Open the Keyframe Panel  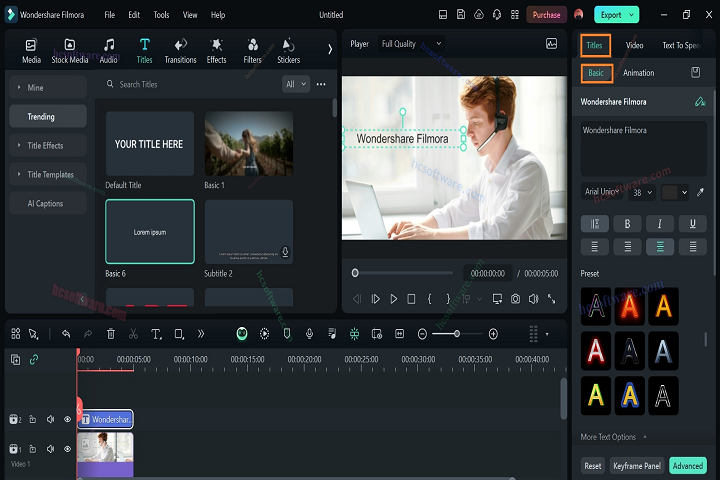[637, 466]
